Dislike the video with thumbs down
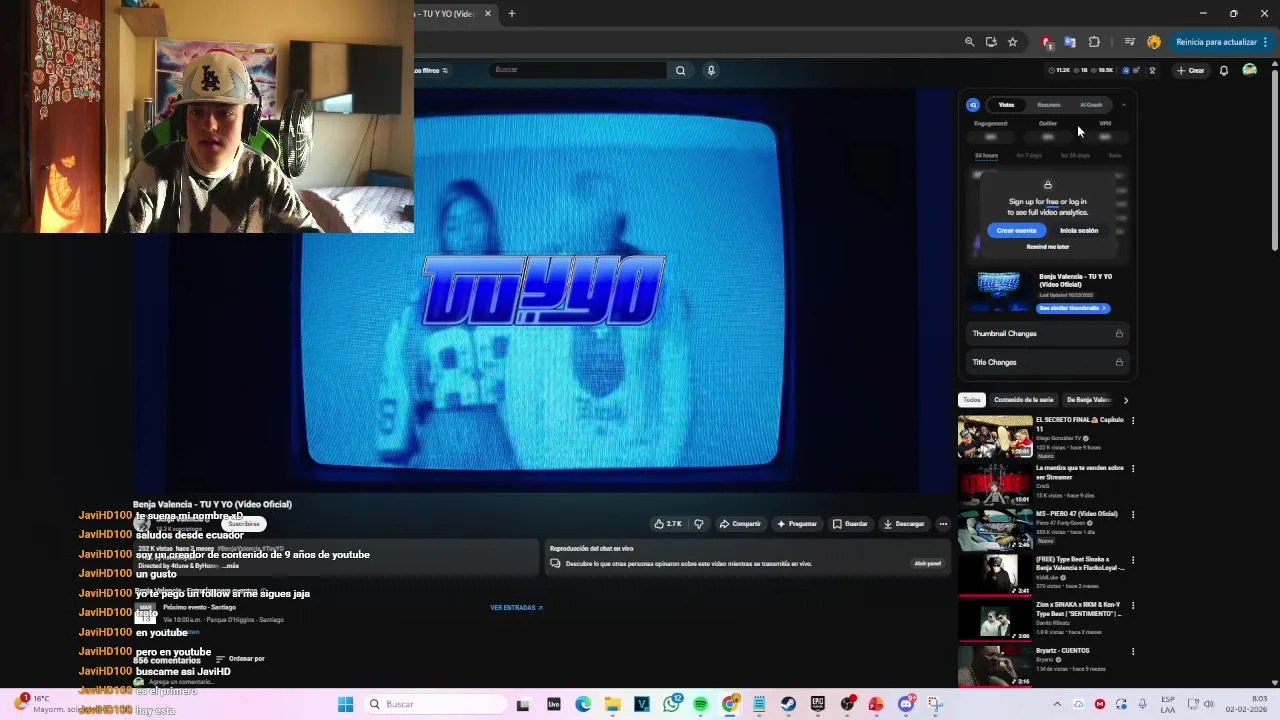Viewport: 1280px width, 720px height. tap(699, 524)
